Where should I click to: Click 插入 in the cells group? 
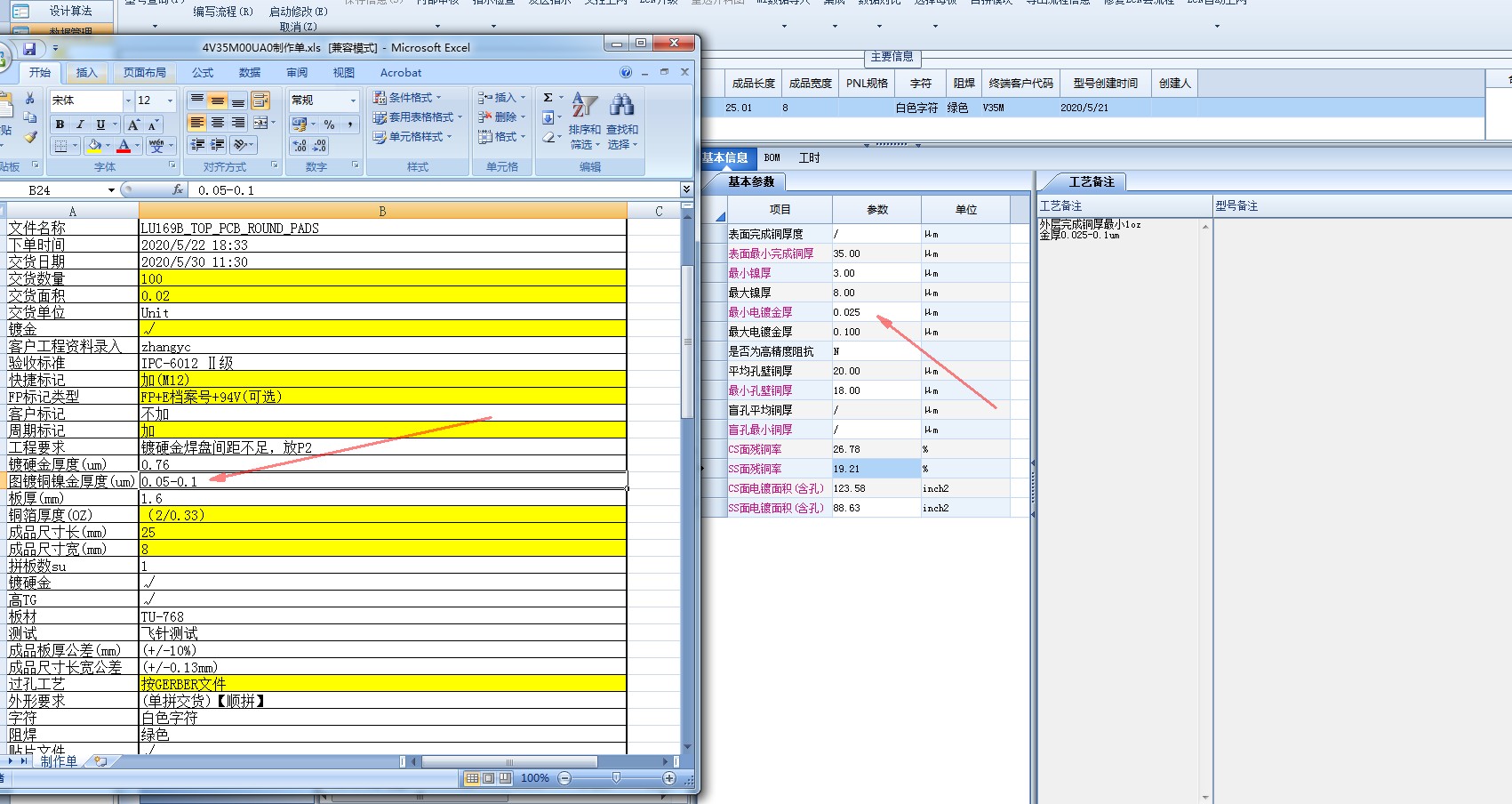(x=501, y=97)
